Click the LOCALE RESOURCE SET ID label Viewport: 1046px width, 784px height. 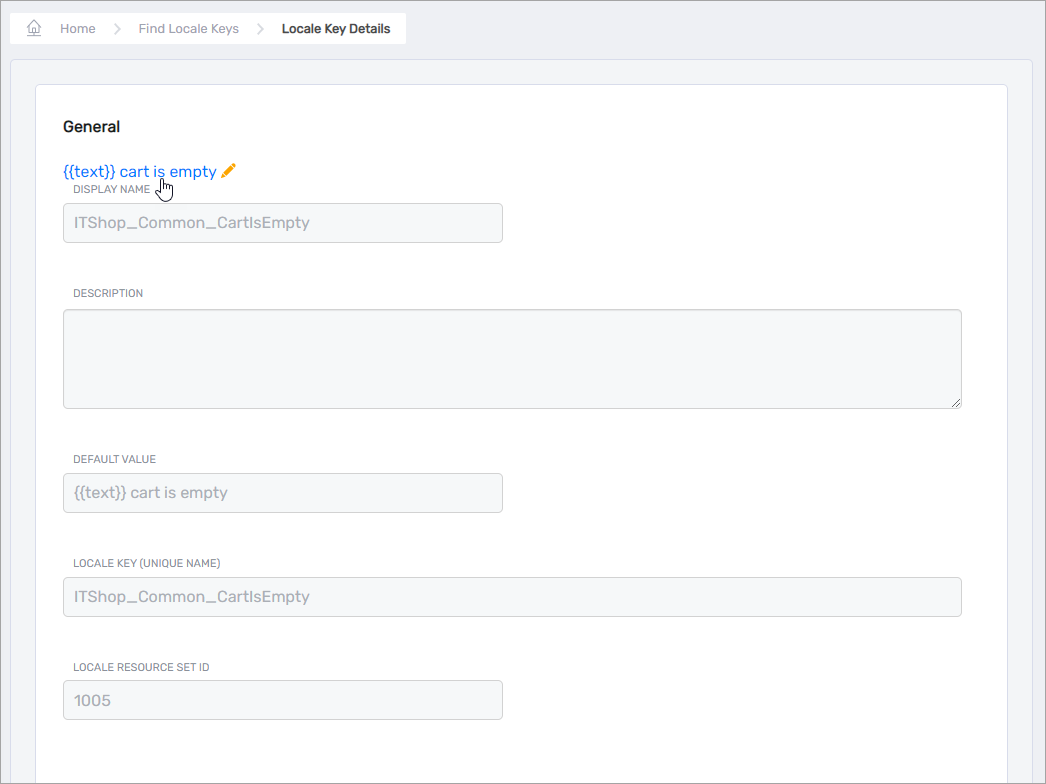[140, 667]
